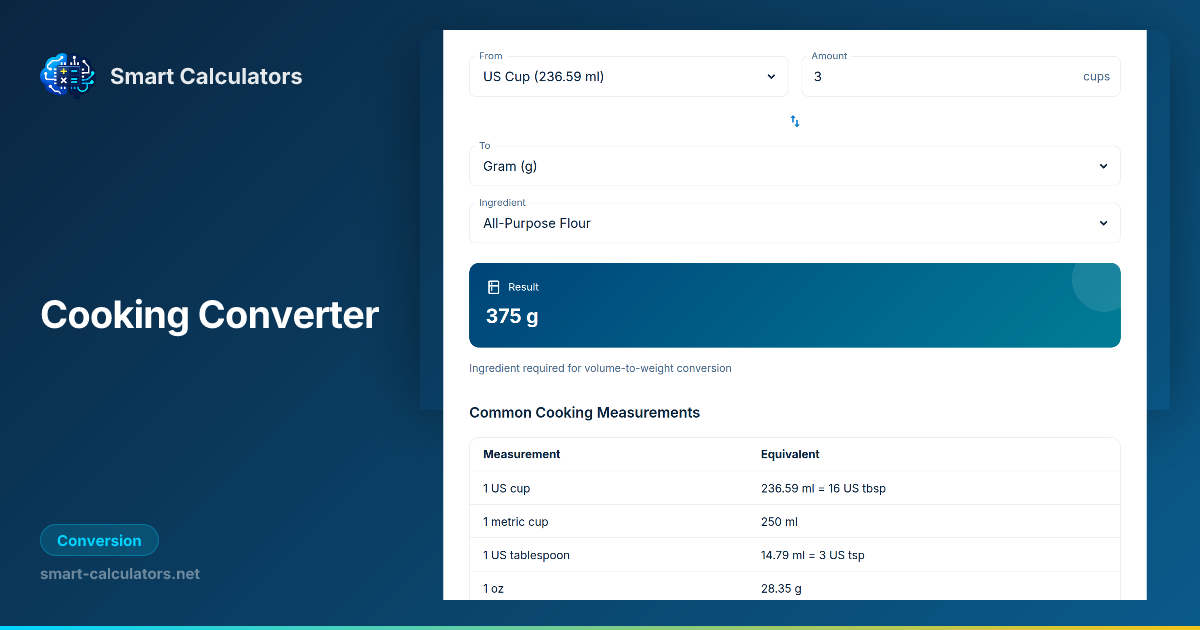The width and height of the screenshot is (1200, 630).
Task: Click the 236.59 ml = 16 US tbsp cell
Action: click(x=823, y=488)
